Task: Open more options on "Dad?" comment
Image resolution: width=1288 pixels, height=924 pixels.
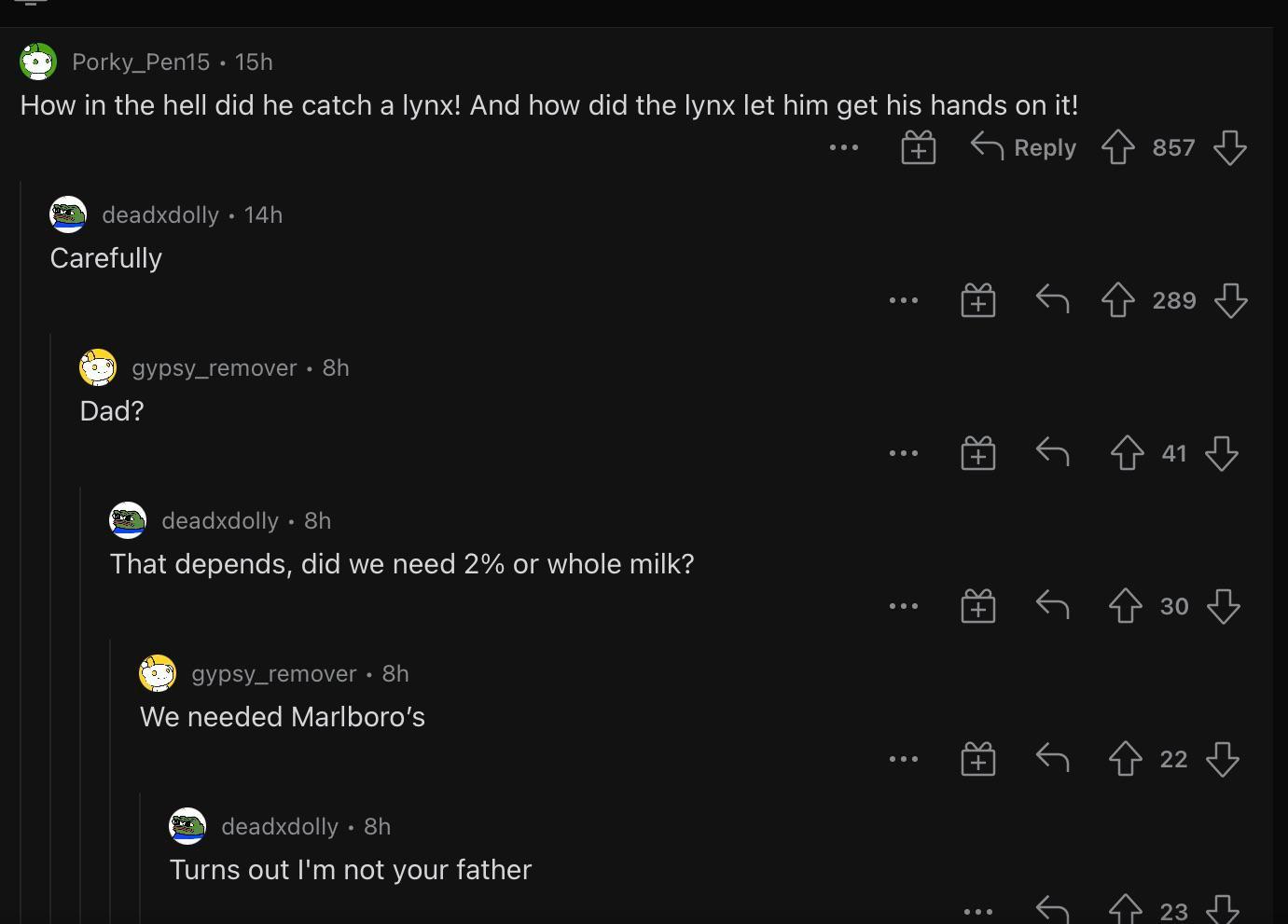Action: tap(903, 453)
